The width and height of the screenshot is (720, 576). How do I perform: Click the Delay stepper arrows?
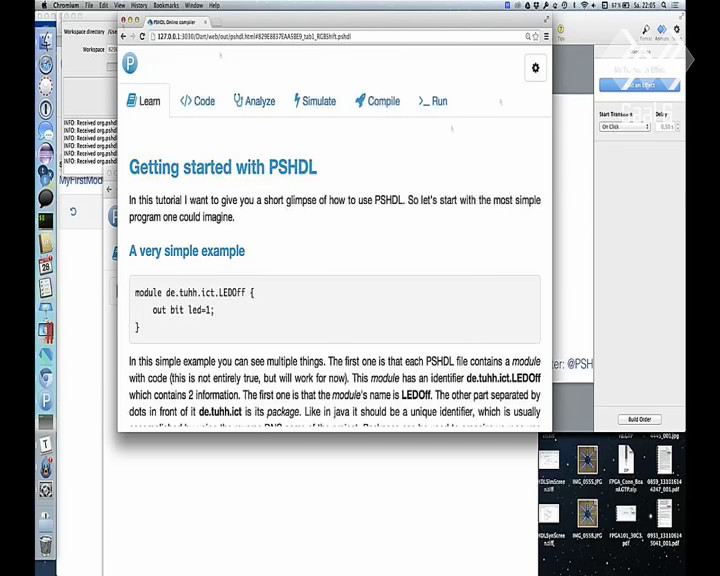point(677,126)
